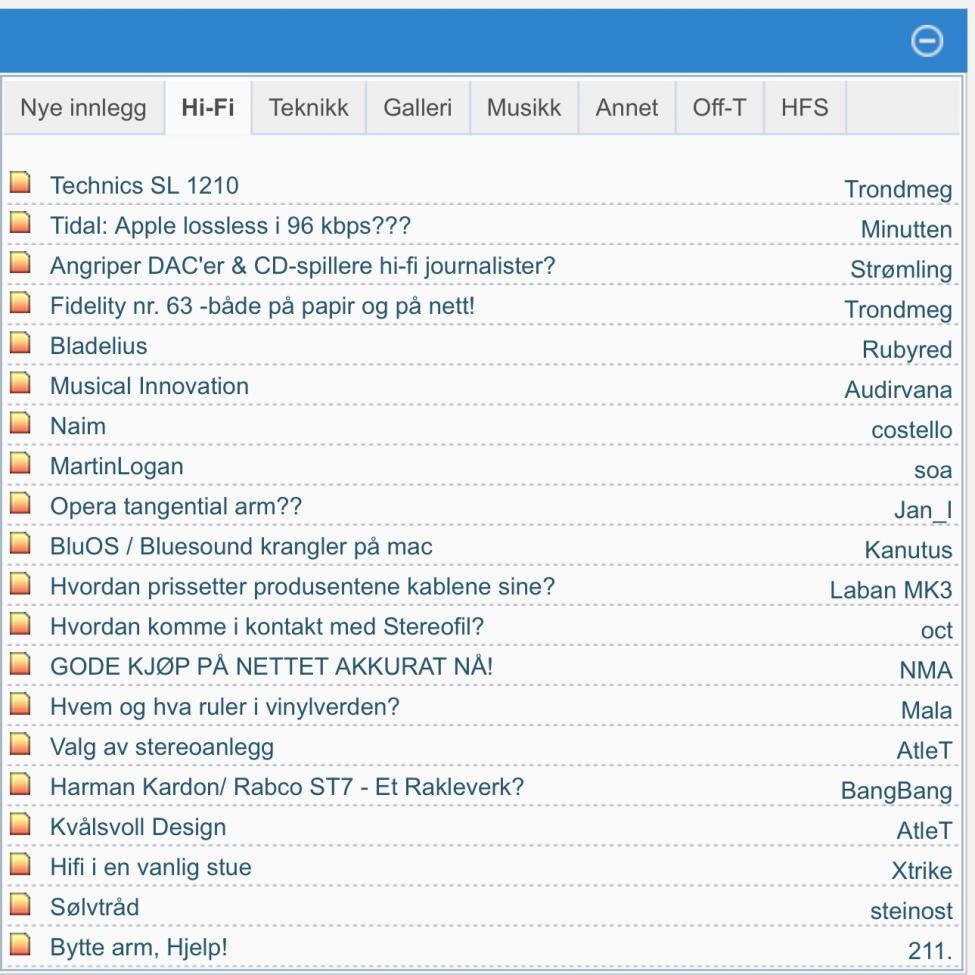
Task: Open the Sølvtråd thread
Action: 95,907
